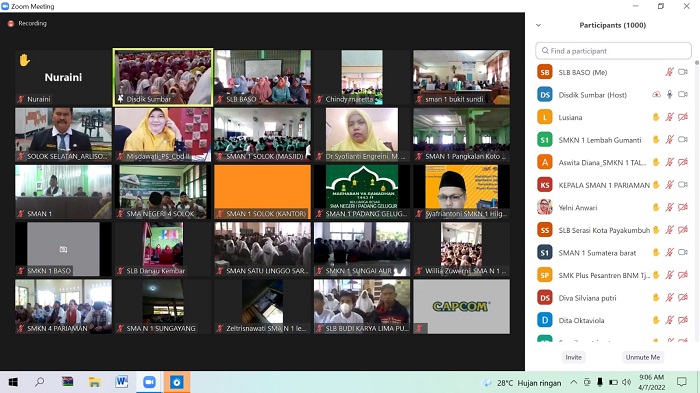Open File Explorer from the taskbar

point(94,382)
